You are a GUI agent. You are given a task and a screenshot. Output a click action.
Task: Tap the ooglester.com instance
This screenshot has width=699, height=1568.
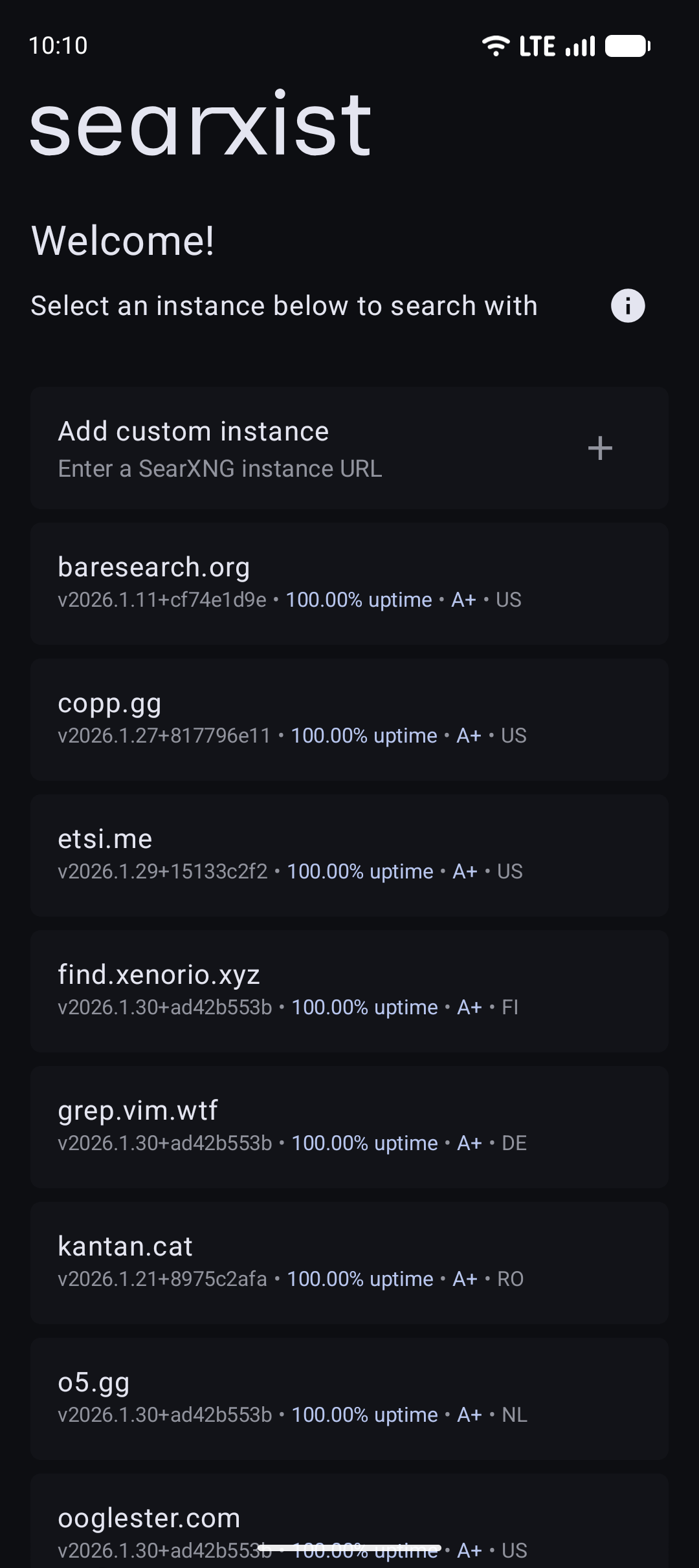tap(349, 1520)
